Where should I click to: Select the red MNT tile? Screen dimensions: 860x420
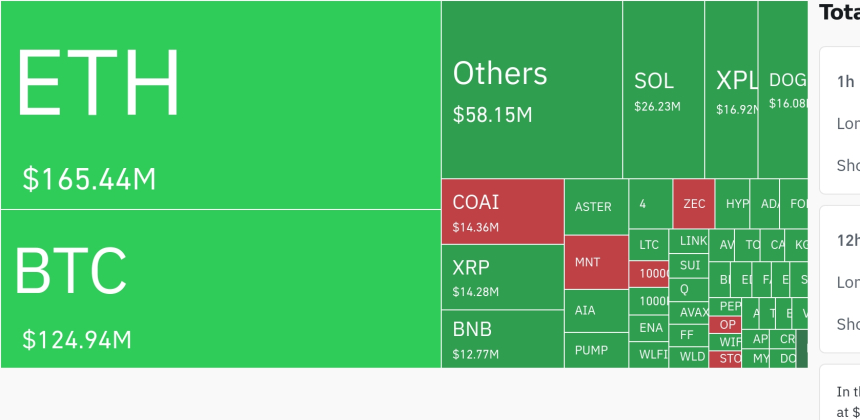pos(596,262)
